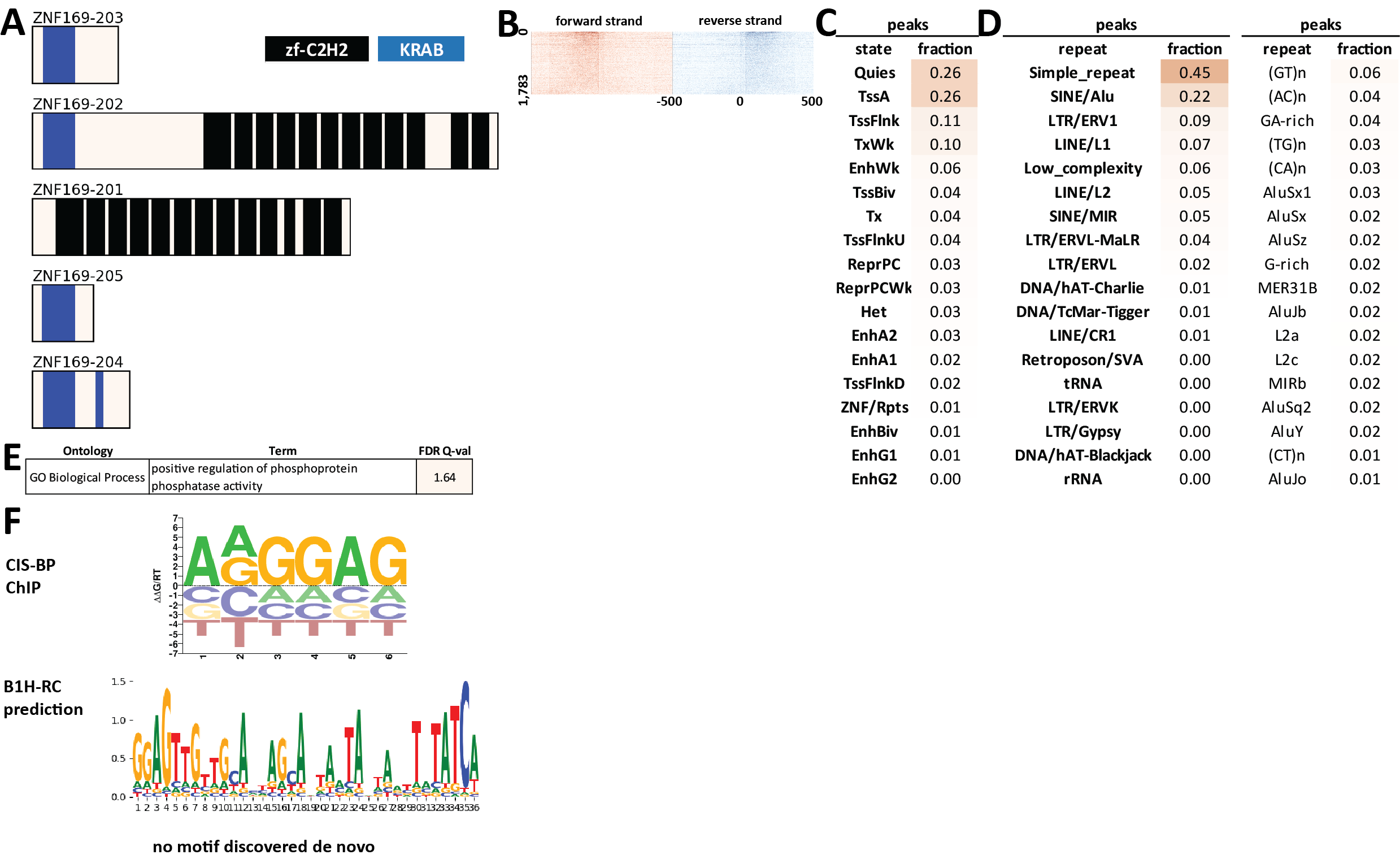The image size is (1400, 859).
Task: Click the KRAB legend box
Action: point(420,49)
